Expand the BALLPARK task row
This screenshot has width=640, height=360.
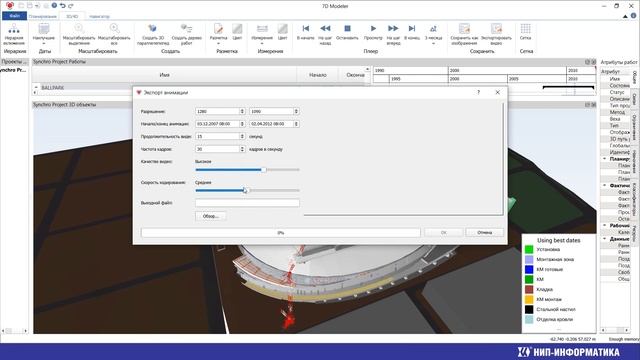point(36,87)
